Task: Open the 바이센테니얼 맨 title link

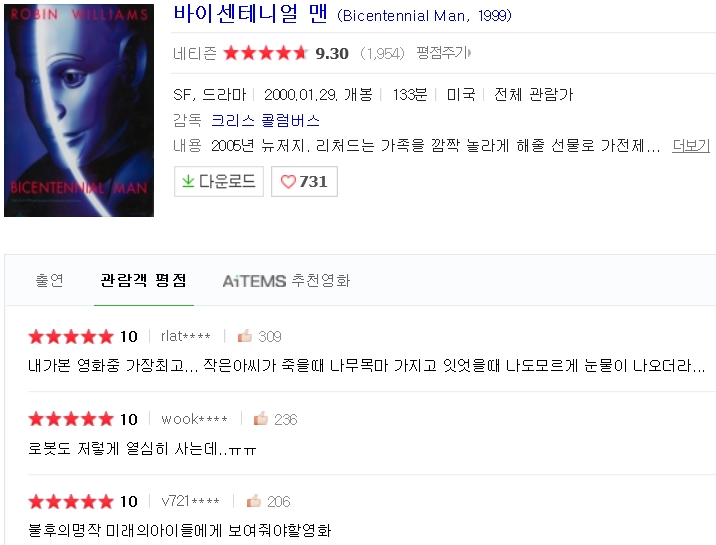Action: (250, 14)
